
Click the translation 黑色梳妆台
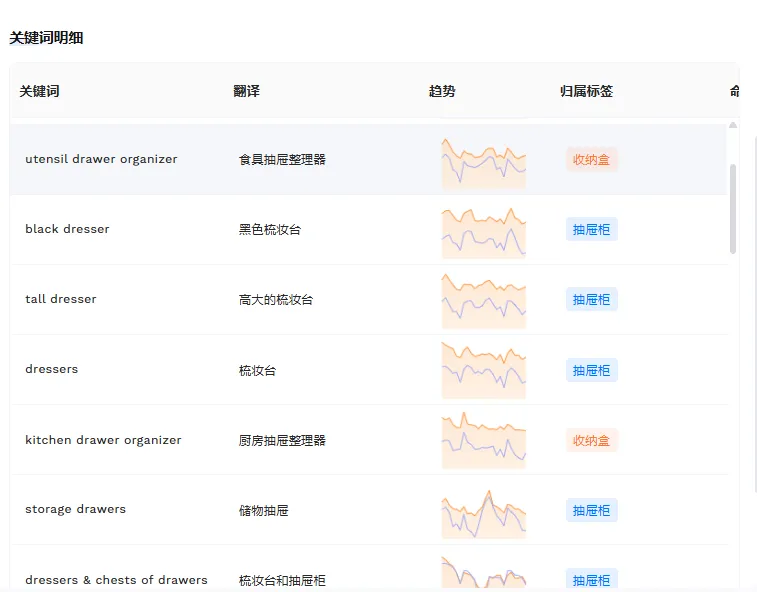coord(269,229)
